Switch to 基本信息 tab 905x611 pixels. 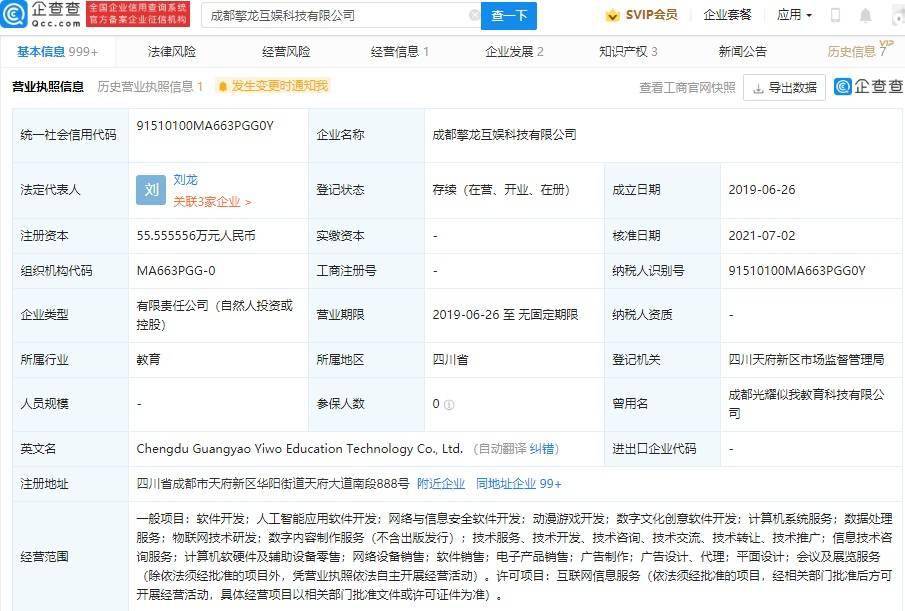click(x=57, y=52)
